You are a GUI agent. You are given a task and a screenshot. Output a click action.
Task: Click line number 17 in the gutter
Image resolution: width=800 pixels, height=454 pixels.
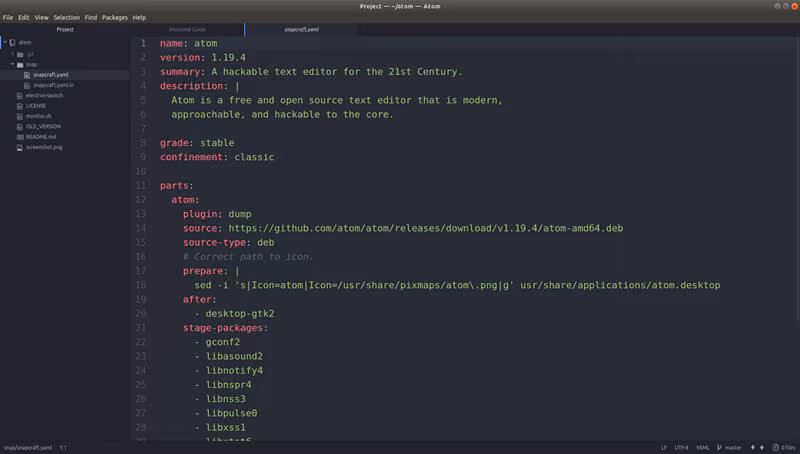(141, 271)
